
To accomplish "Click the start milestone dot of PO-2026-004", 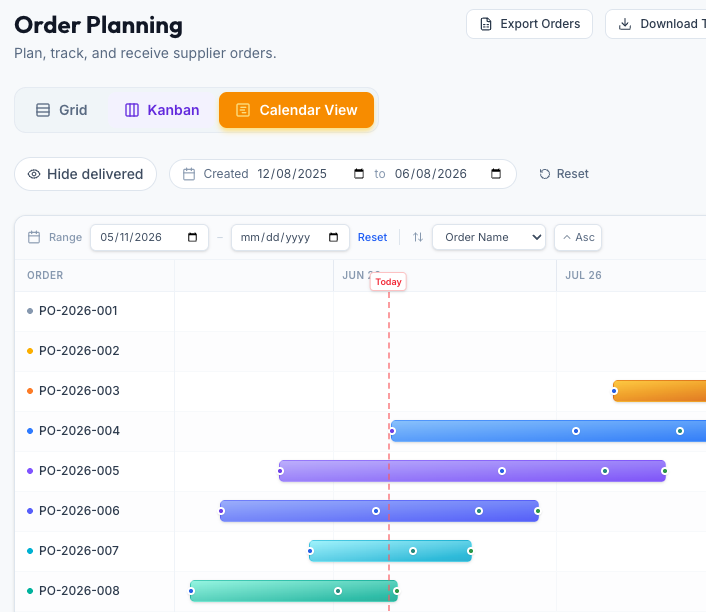I will tap(392, 431).
